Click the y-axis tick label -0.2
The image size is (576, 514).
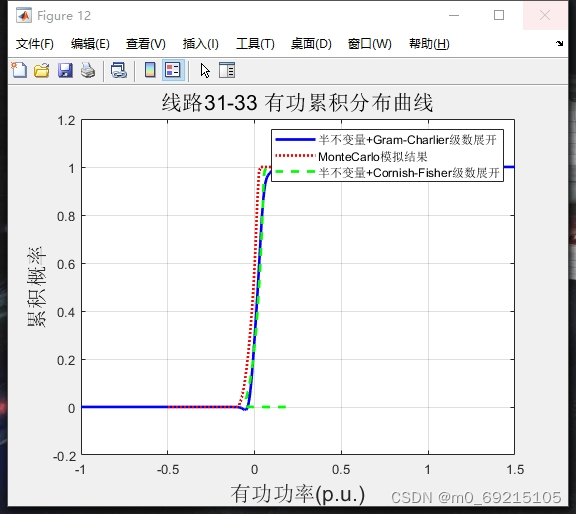(x=65, y=457)
